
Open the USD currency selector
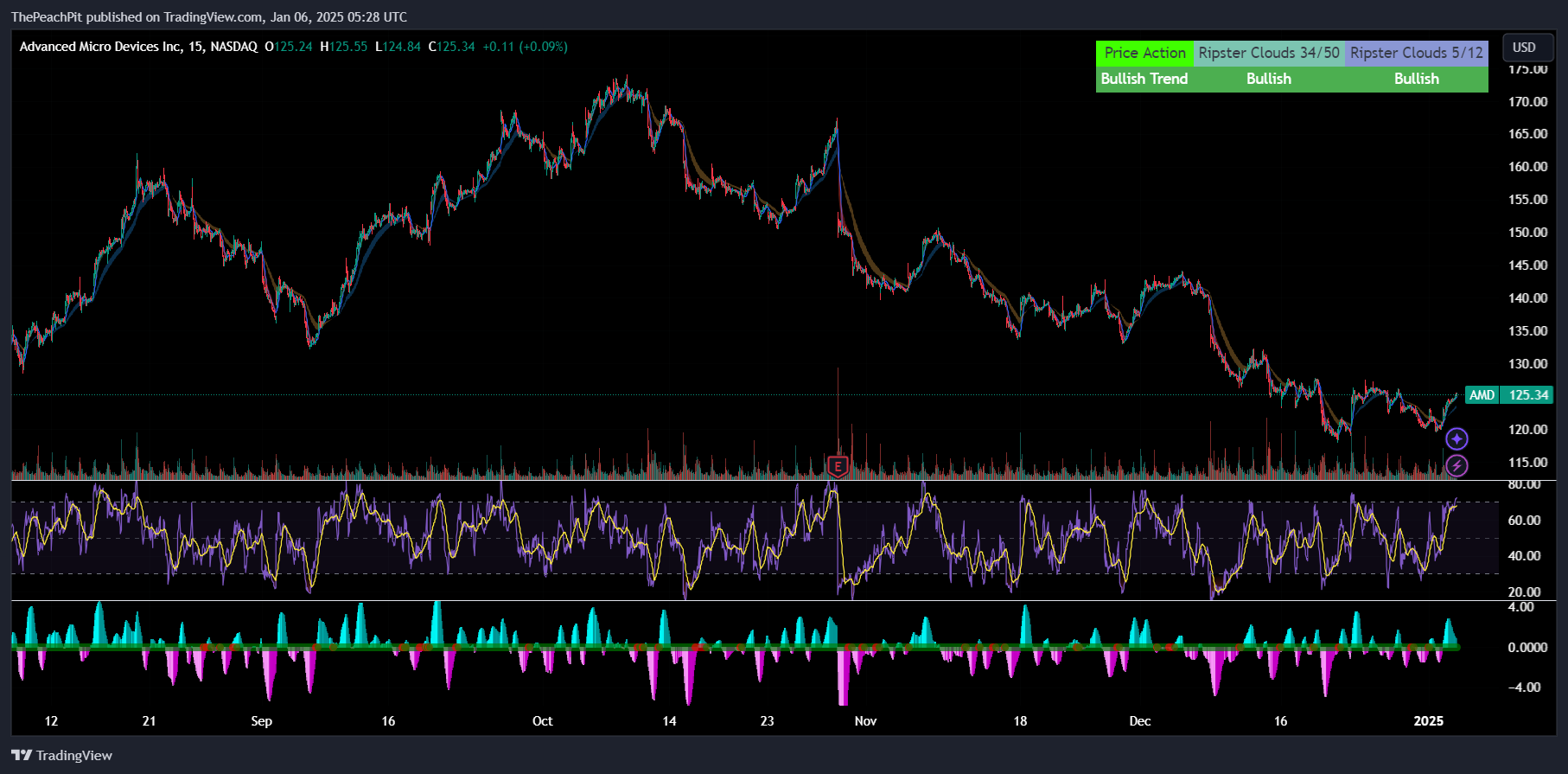click(x=1527, y=48)
